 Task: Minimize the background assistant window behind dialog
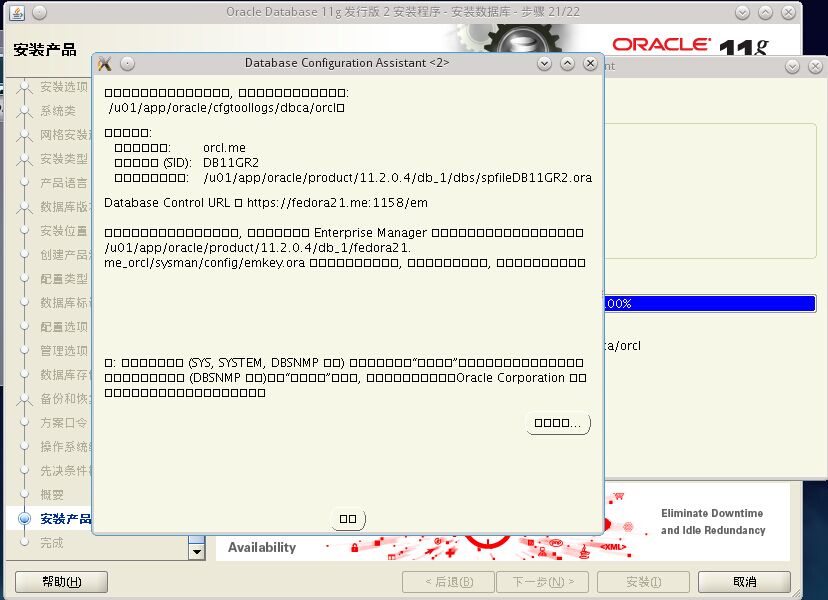[x=793, y=67]
